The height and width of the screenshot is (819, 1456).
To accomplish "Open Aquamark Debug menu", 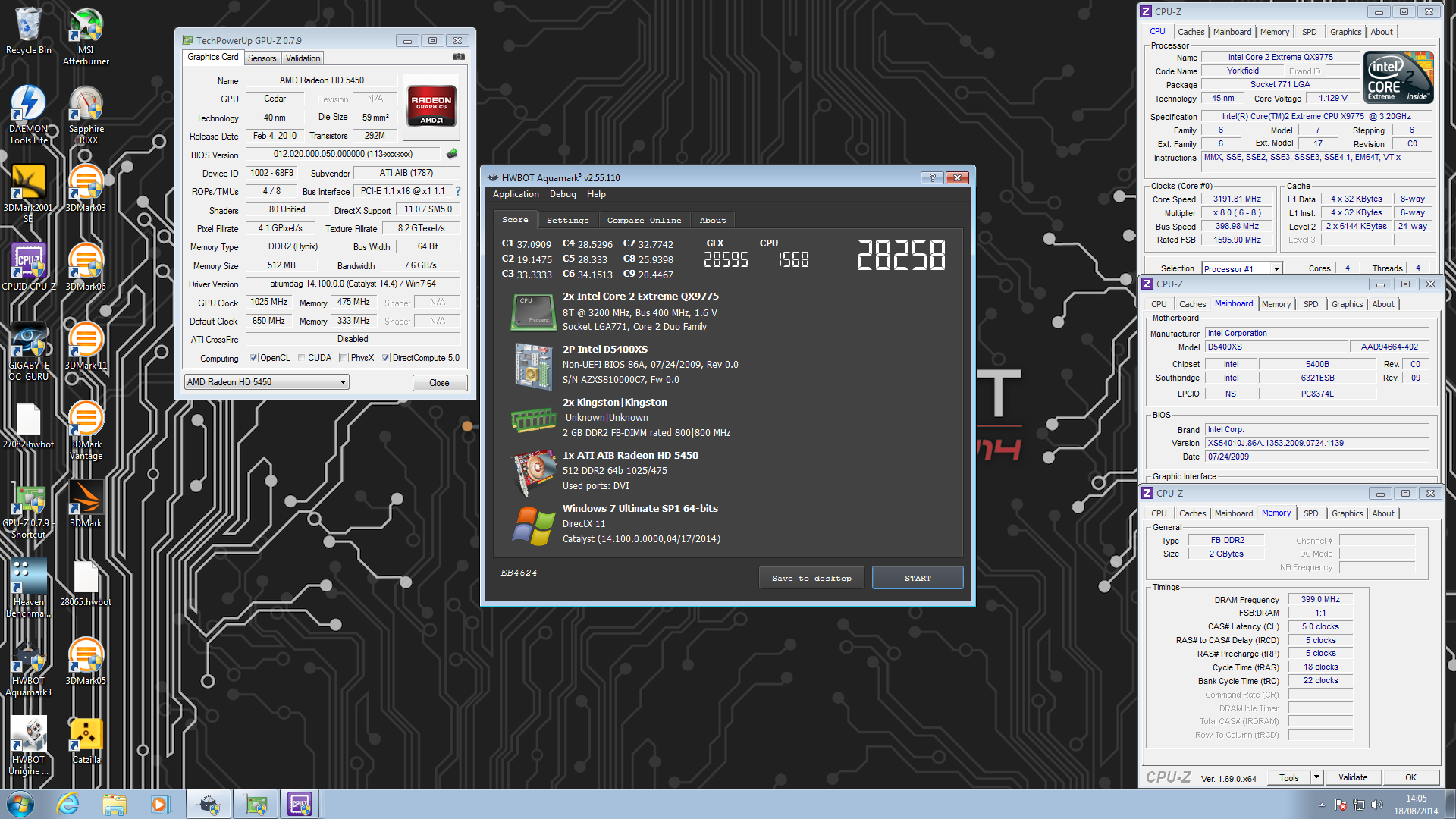I will coord(563,194).
